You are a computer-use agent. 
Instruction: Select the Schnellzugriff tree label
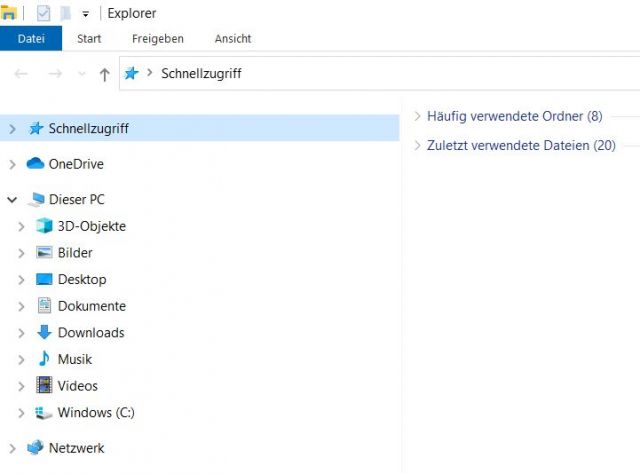click(x=89, y=129)
